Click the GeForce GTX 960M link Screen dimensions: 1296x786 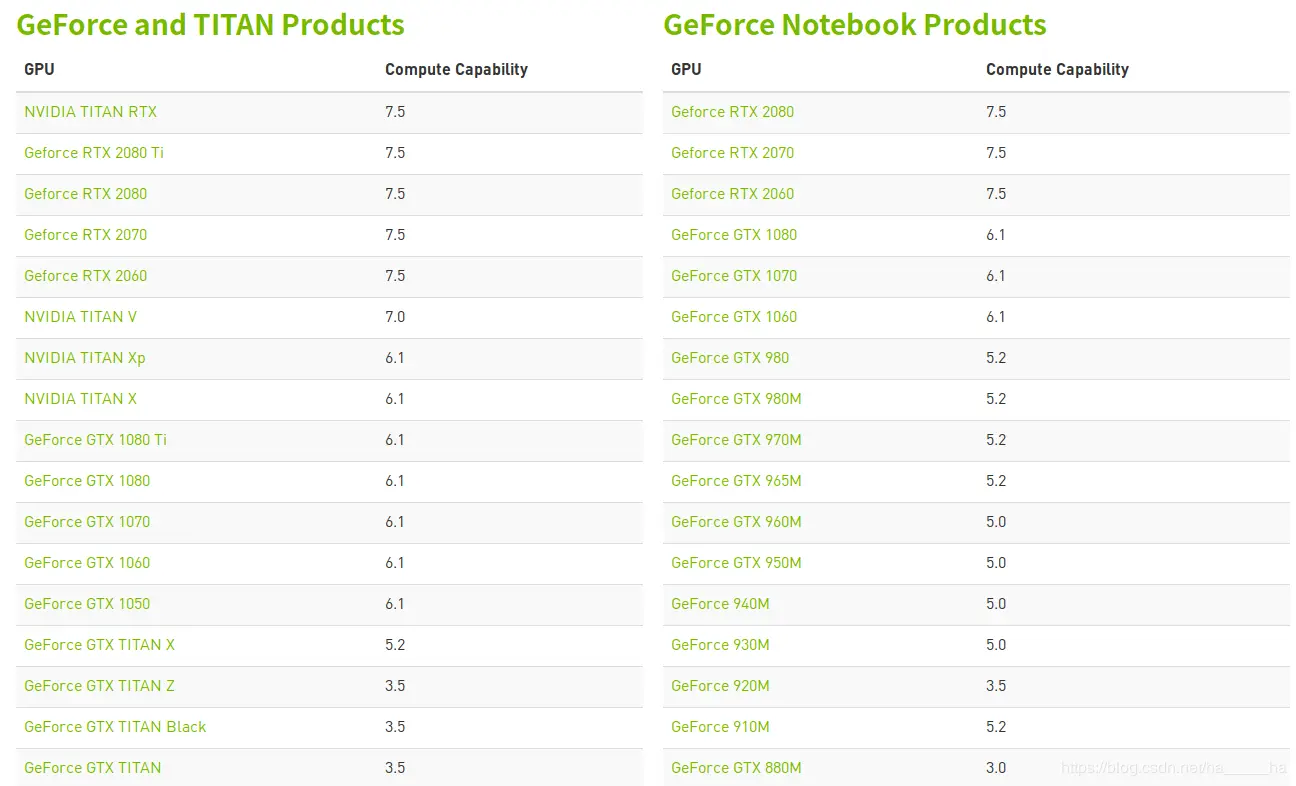pos(736,522)
